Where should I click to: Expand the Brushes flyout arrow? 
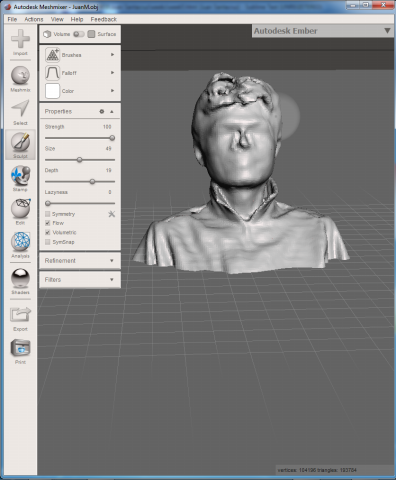[x=112, y=55]
